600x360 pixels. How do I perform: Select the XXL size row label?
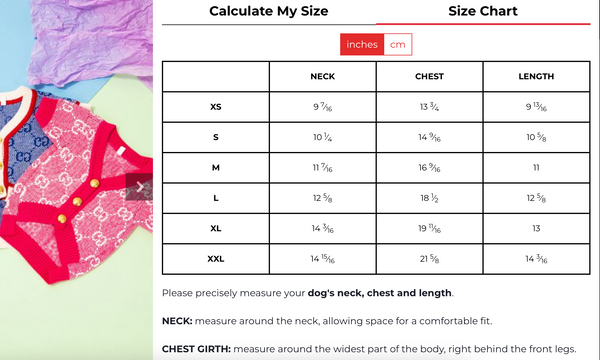216,259
